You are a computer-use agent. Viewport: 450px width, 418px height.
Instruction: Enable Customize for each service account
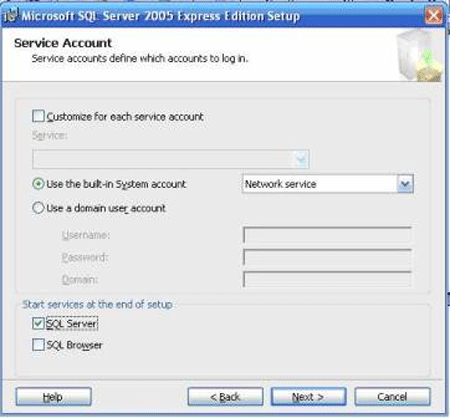click(x=38, y=116)
